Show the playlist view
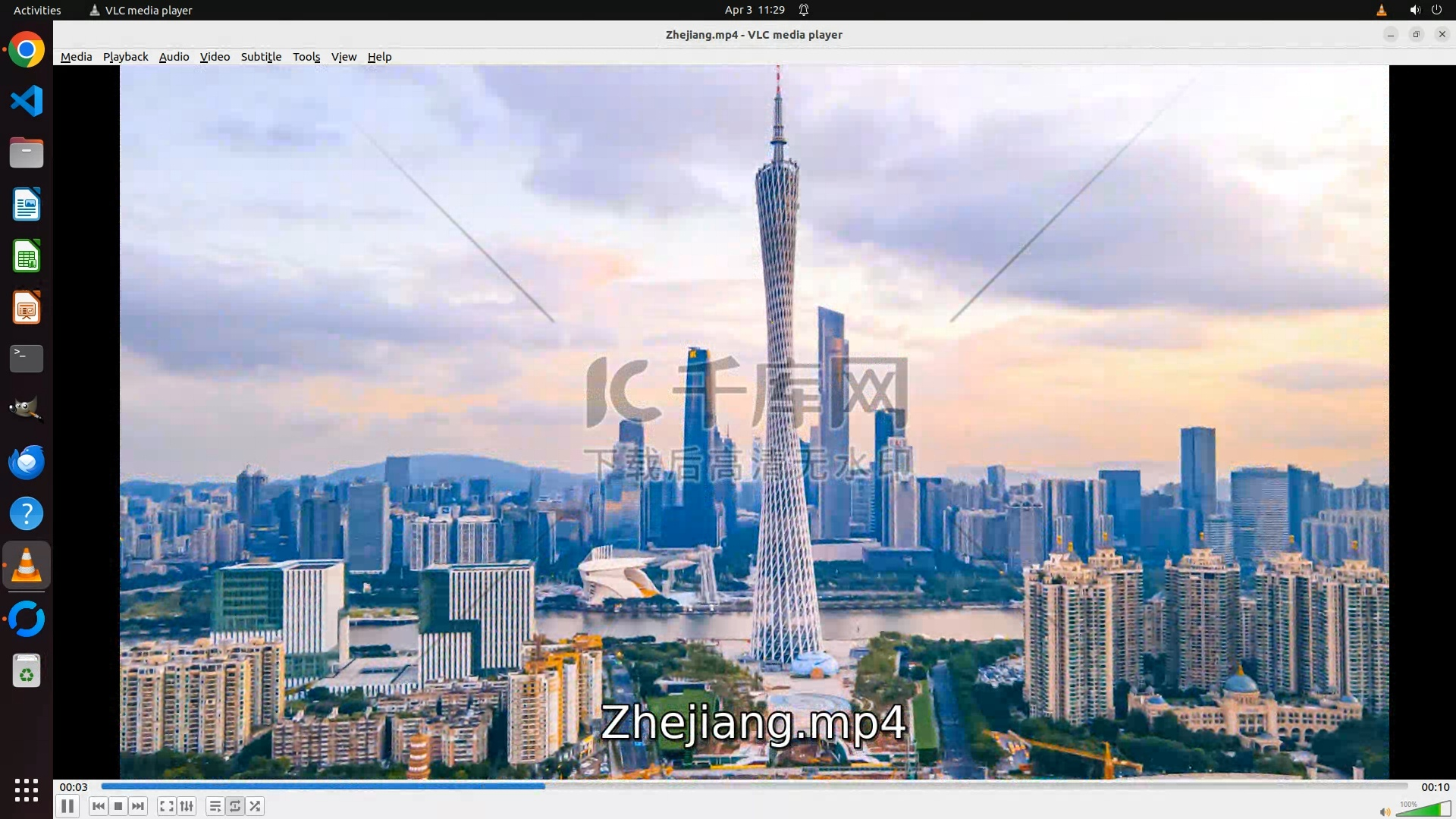 coord(215,806)
